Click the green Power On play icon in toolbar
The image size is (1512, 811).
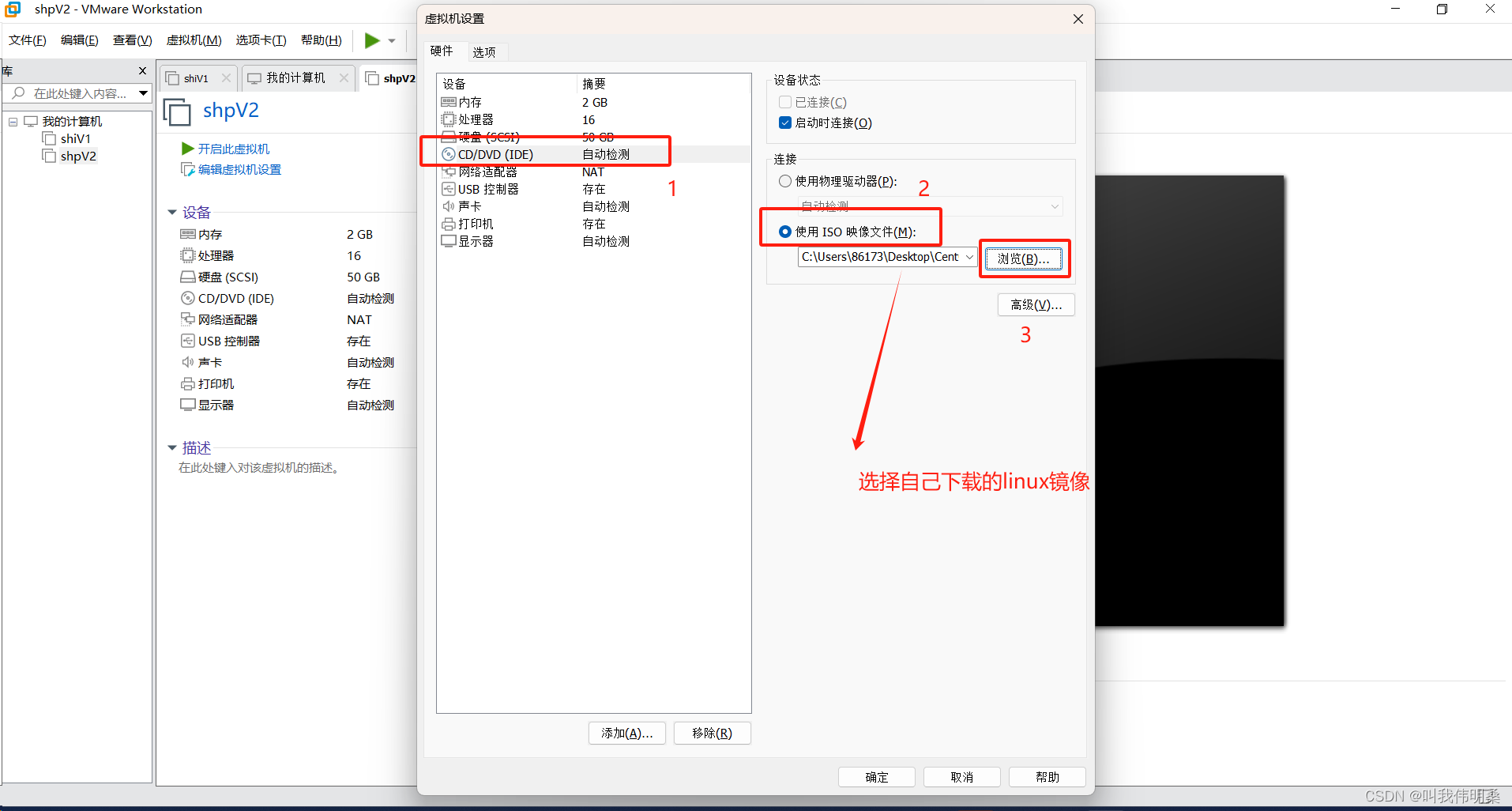click(x=372, y=40)
